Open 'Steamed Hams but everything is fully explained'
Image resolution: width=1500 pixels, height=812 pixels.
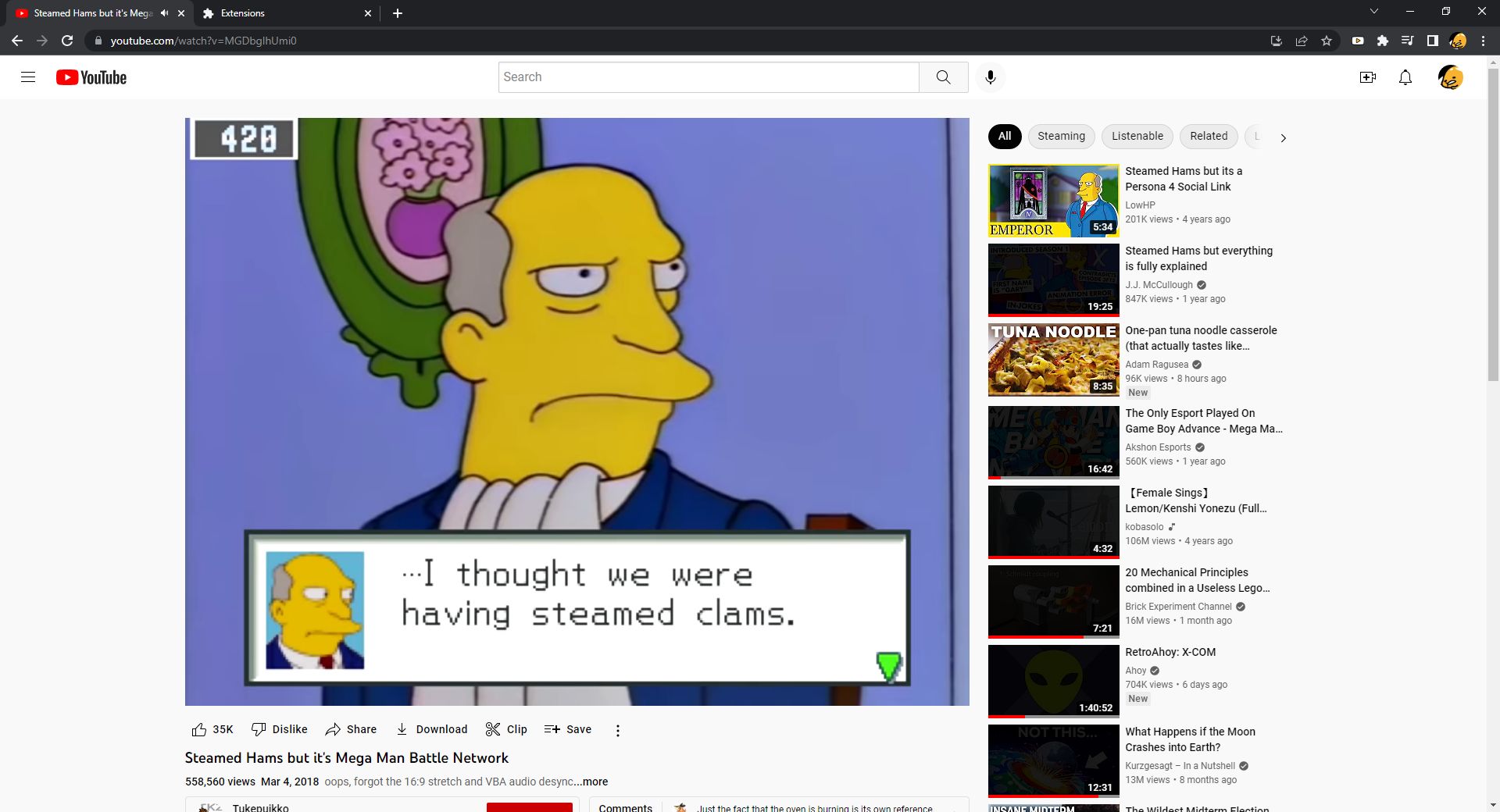[x=1199, y=258]
